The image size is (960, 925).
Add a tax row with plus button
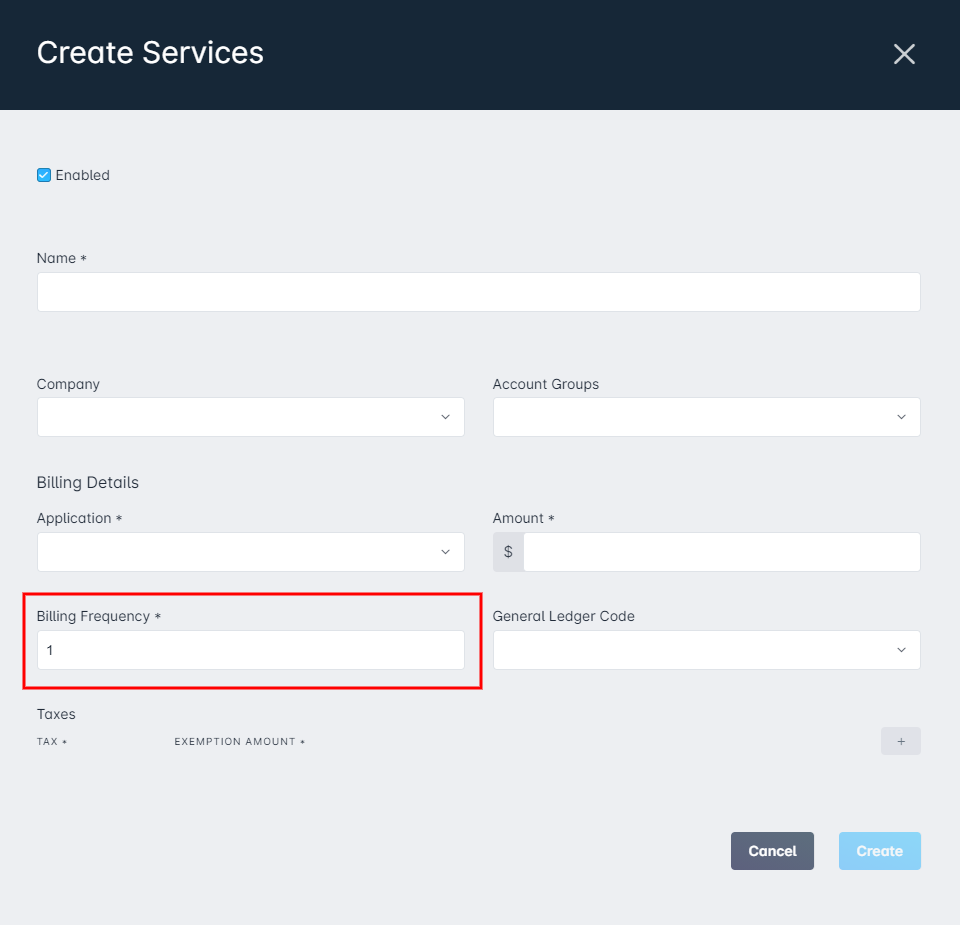coord(901,741)
